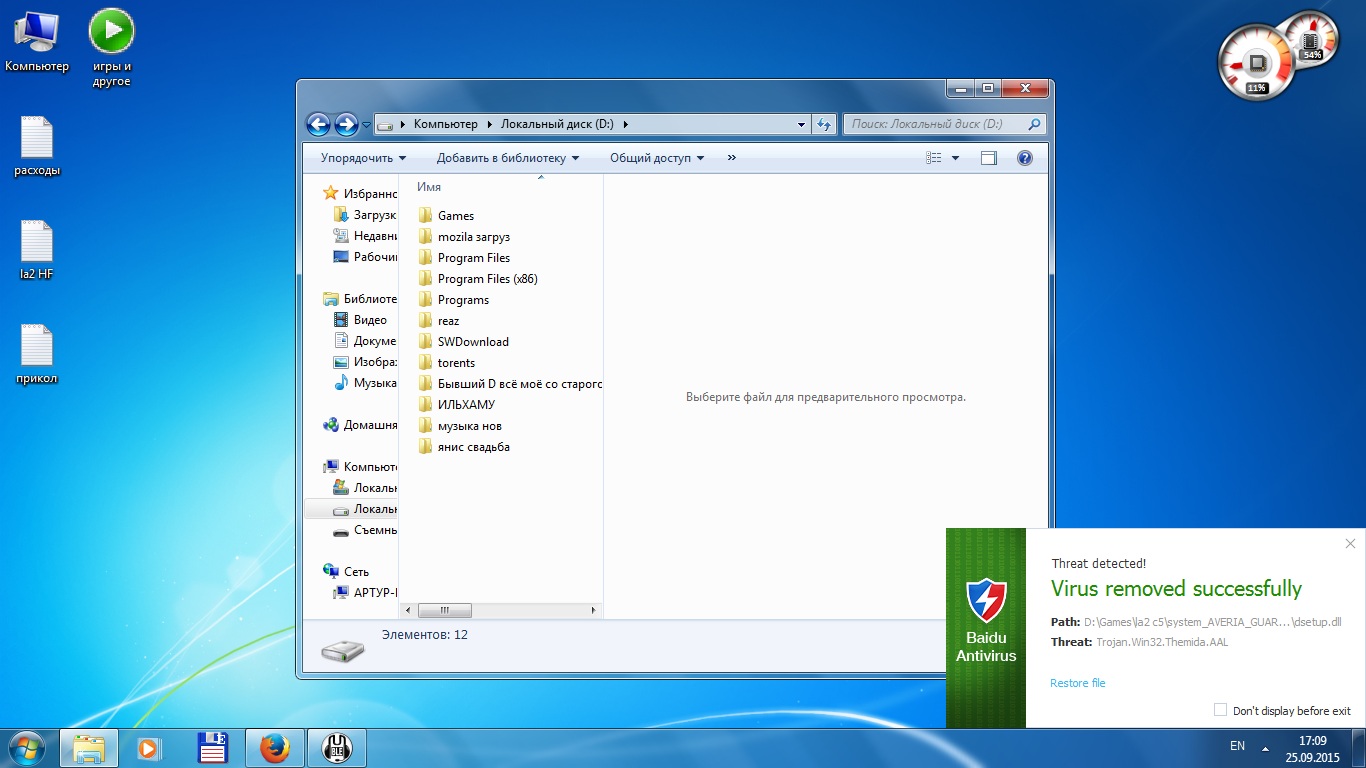Open Firefox from the taskbar
The width and height of the screenshot is (1366, 768).
tap(274, 747)
